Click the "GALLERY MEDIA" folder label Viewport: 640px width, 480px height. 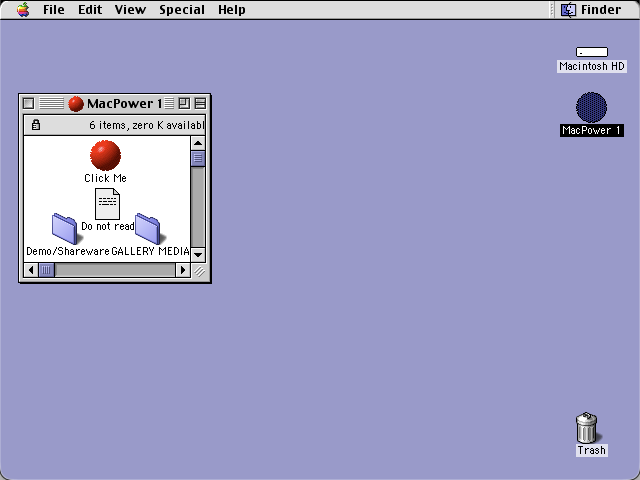150,251
